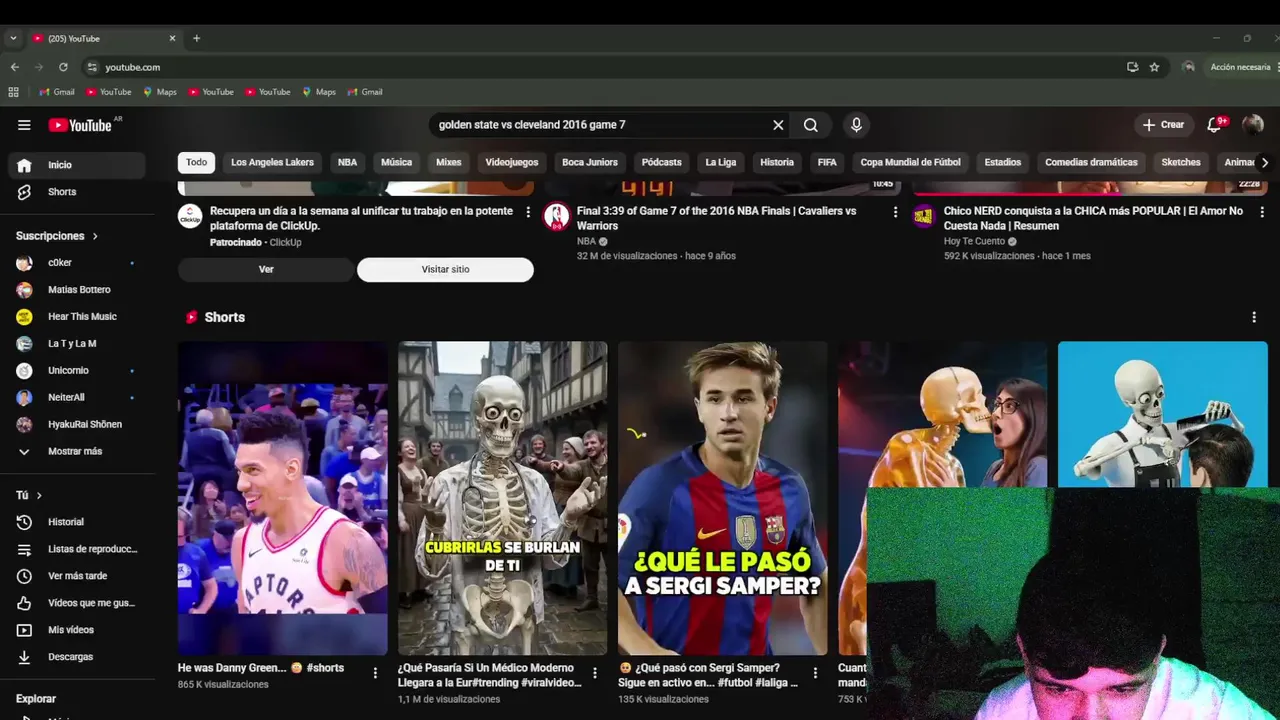Open options for Médico Moderno short
Image resolution: width=1280 pixels, height=720 pixels.
[x=595, y=673]
